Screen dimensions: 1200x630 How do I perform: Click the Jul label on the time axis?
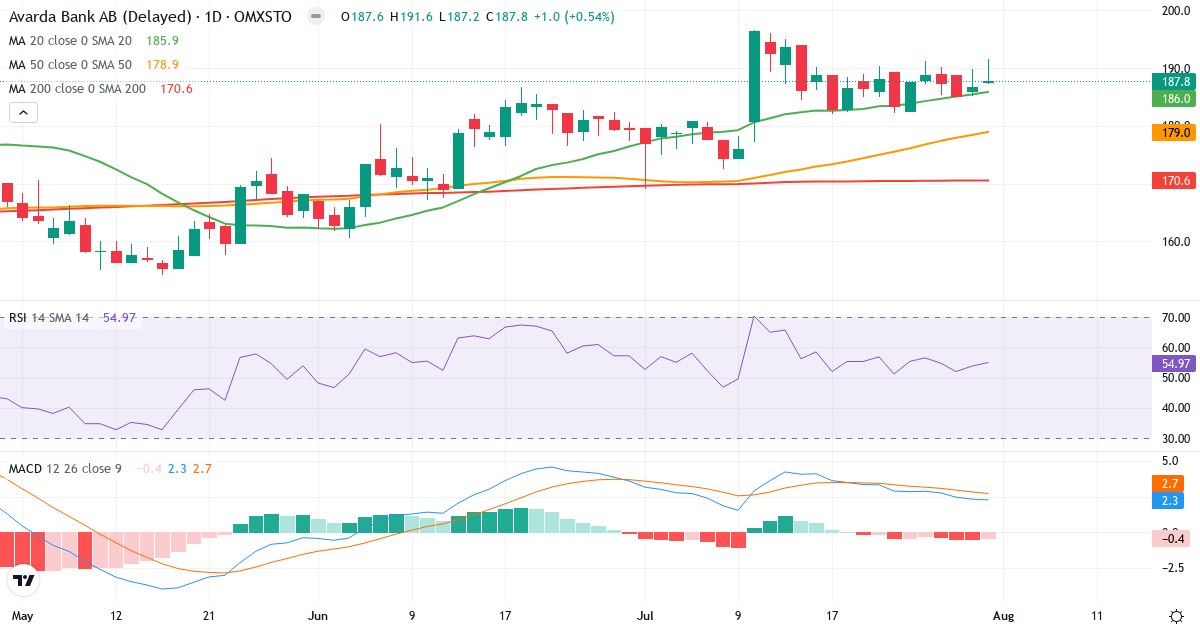(645, 615)
